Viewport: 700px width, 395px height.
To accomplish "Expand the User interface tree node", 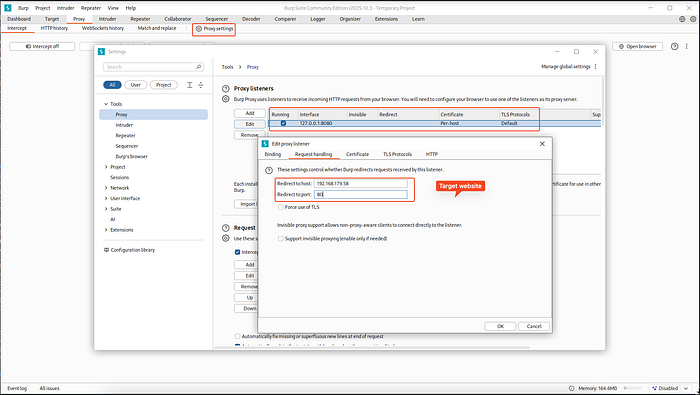I will 106,199.
